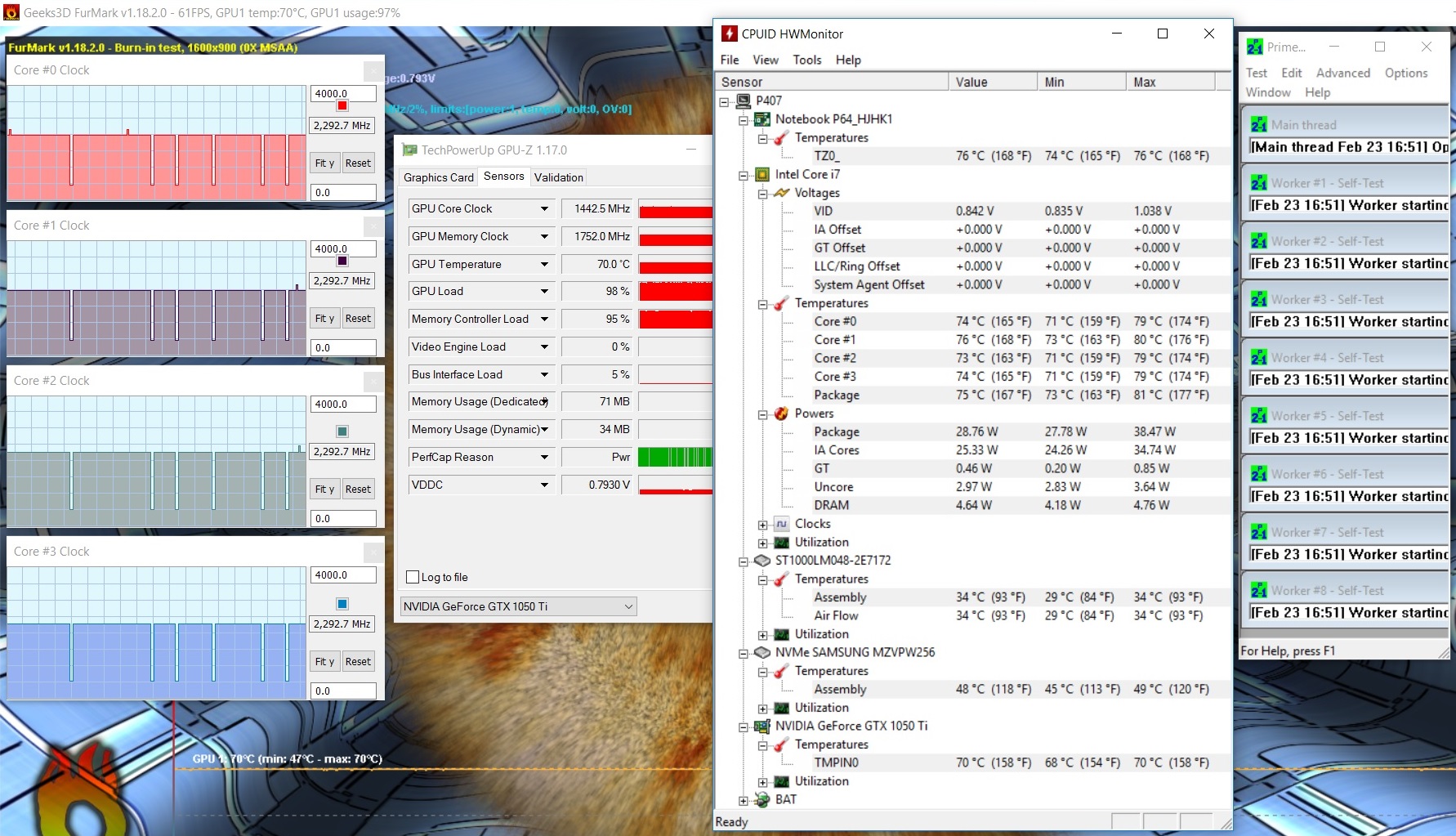The image size is (1456, 836).
Task: Click Reset in Core #0 Clock
Action: tap(358, 163)
